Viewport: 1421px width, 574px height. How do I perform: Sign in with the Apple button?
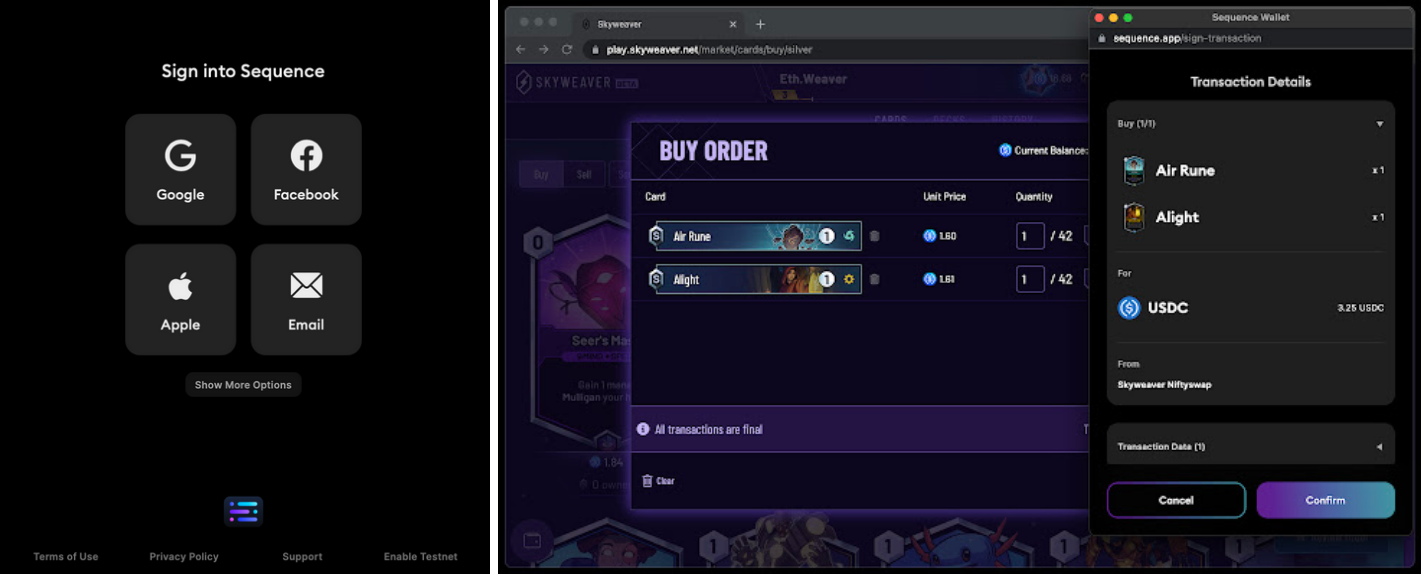180,300
